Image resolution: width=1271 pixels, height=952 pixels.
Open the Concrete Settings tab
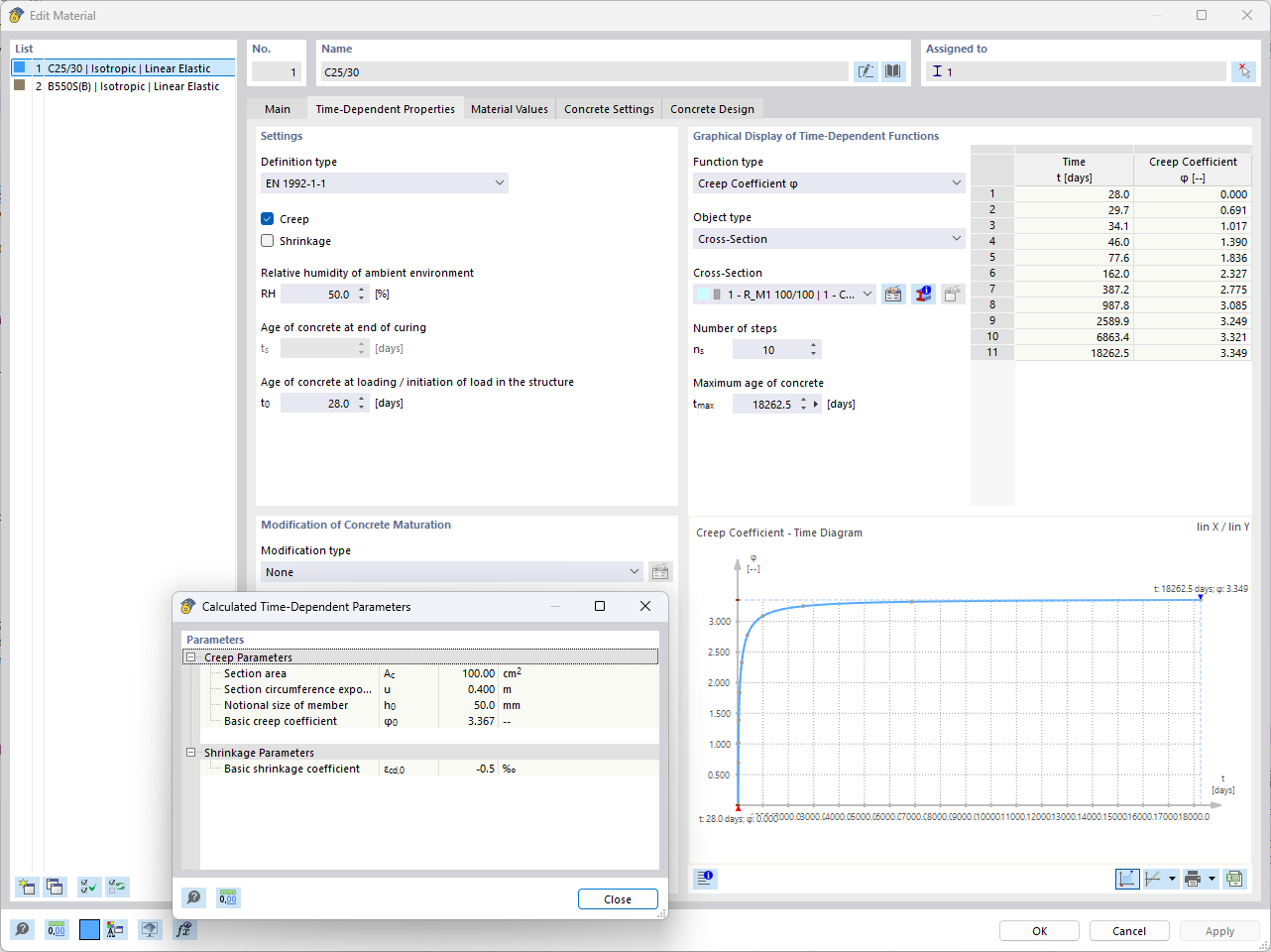[x=609, y=109]
